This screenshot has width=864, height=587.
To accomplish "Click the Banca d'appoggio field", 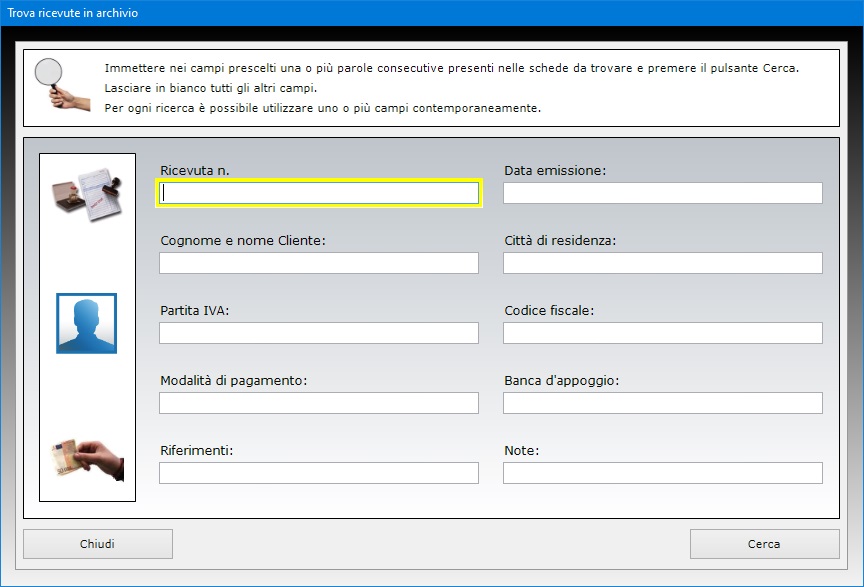I will pos(662,403).
